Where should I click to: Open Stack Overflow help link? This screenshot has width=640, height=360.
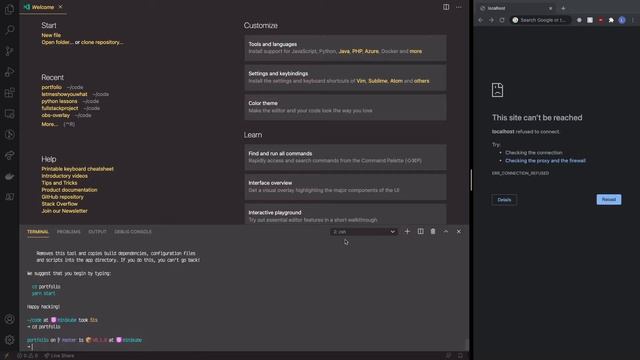pos(60,204)
